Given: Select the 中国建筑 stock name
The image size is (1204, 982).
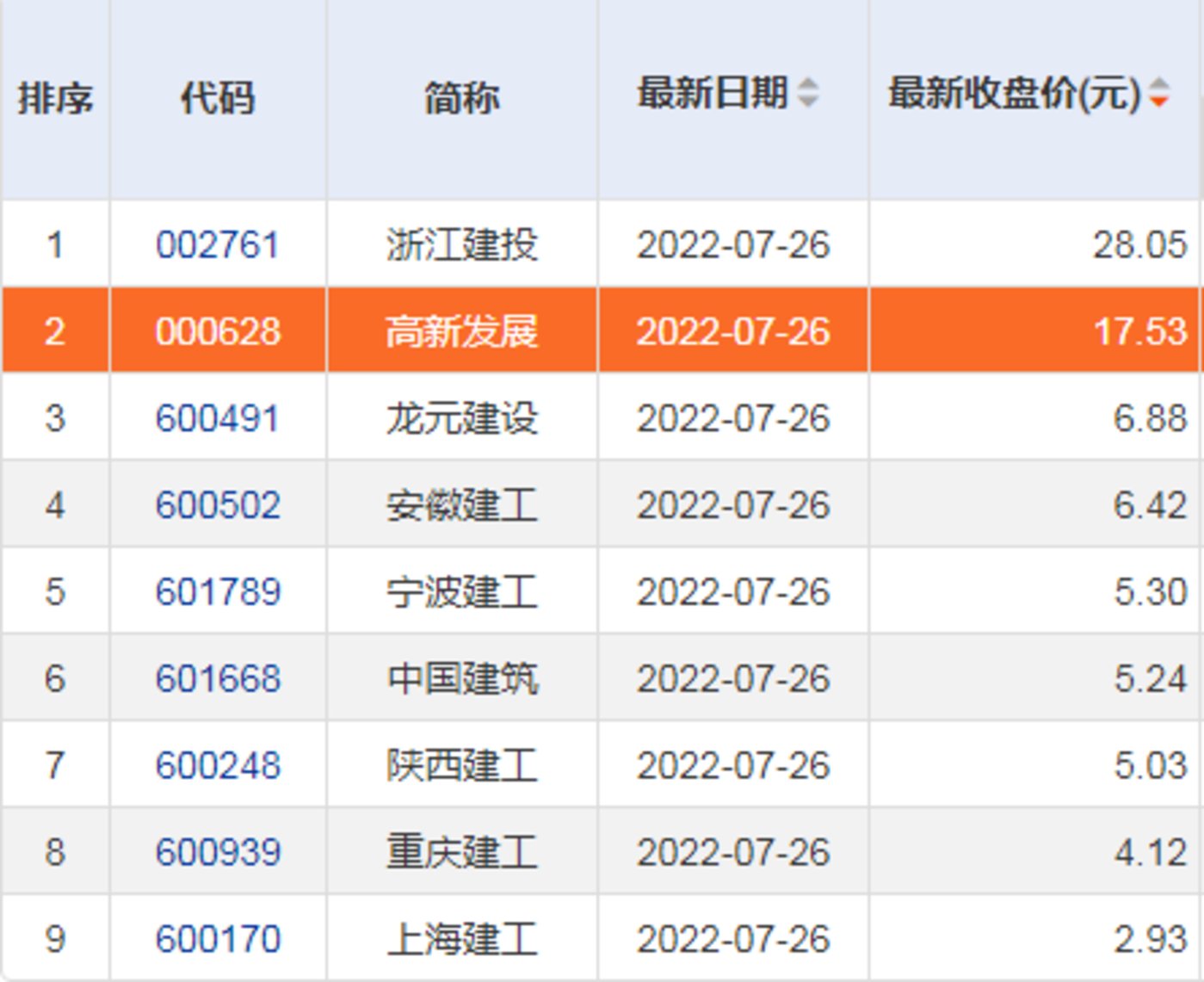Looking at the screenshot, I should click(x=462, y=679).
